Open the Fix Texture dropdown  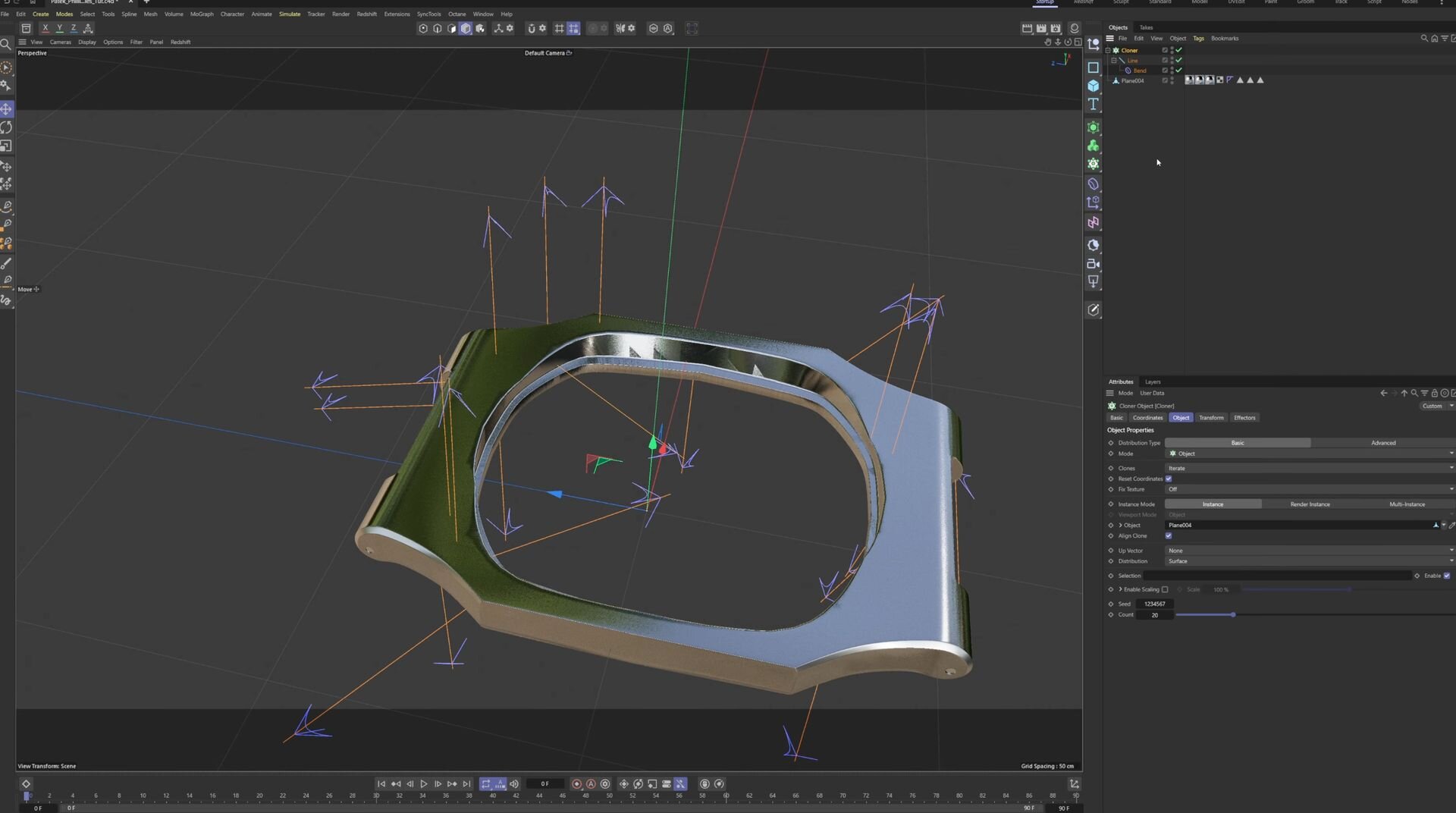pyautogui.click(x=1310, y=489)
